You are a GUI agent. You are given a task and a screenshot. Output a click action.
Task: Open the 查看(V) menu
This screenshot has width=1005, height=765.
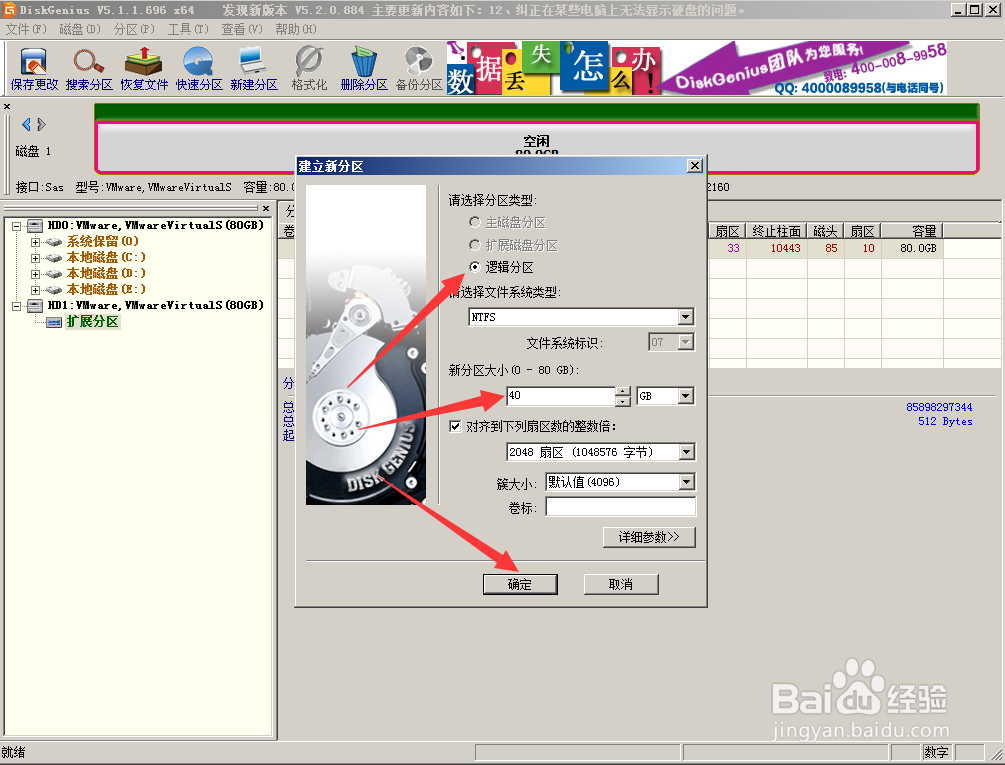242,29
